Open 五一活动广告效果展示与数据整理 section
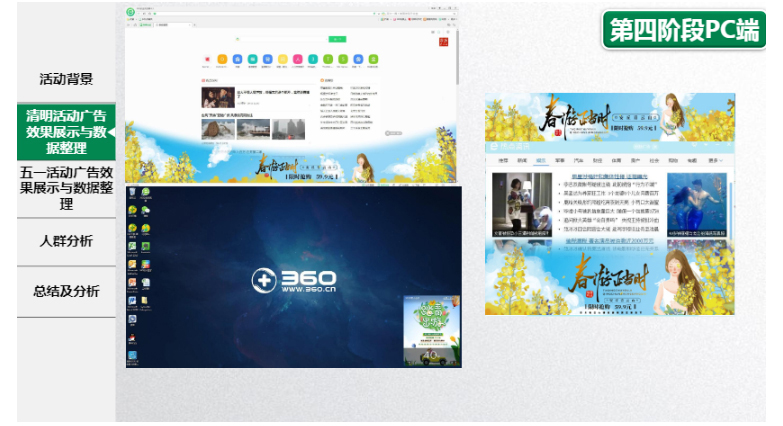This screenshot has width=783, height=426. (x=66, y=188)
